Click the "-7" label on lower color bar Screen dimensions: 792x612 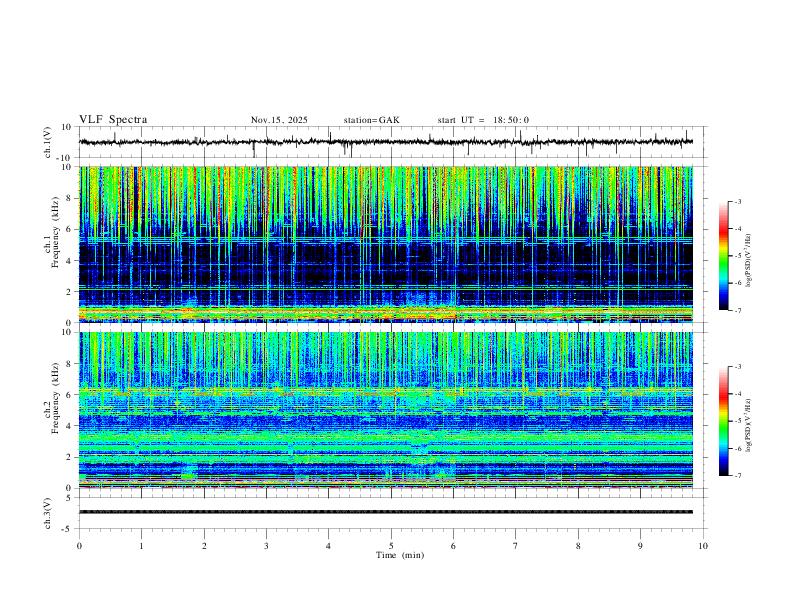coord(737,476)
